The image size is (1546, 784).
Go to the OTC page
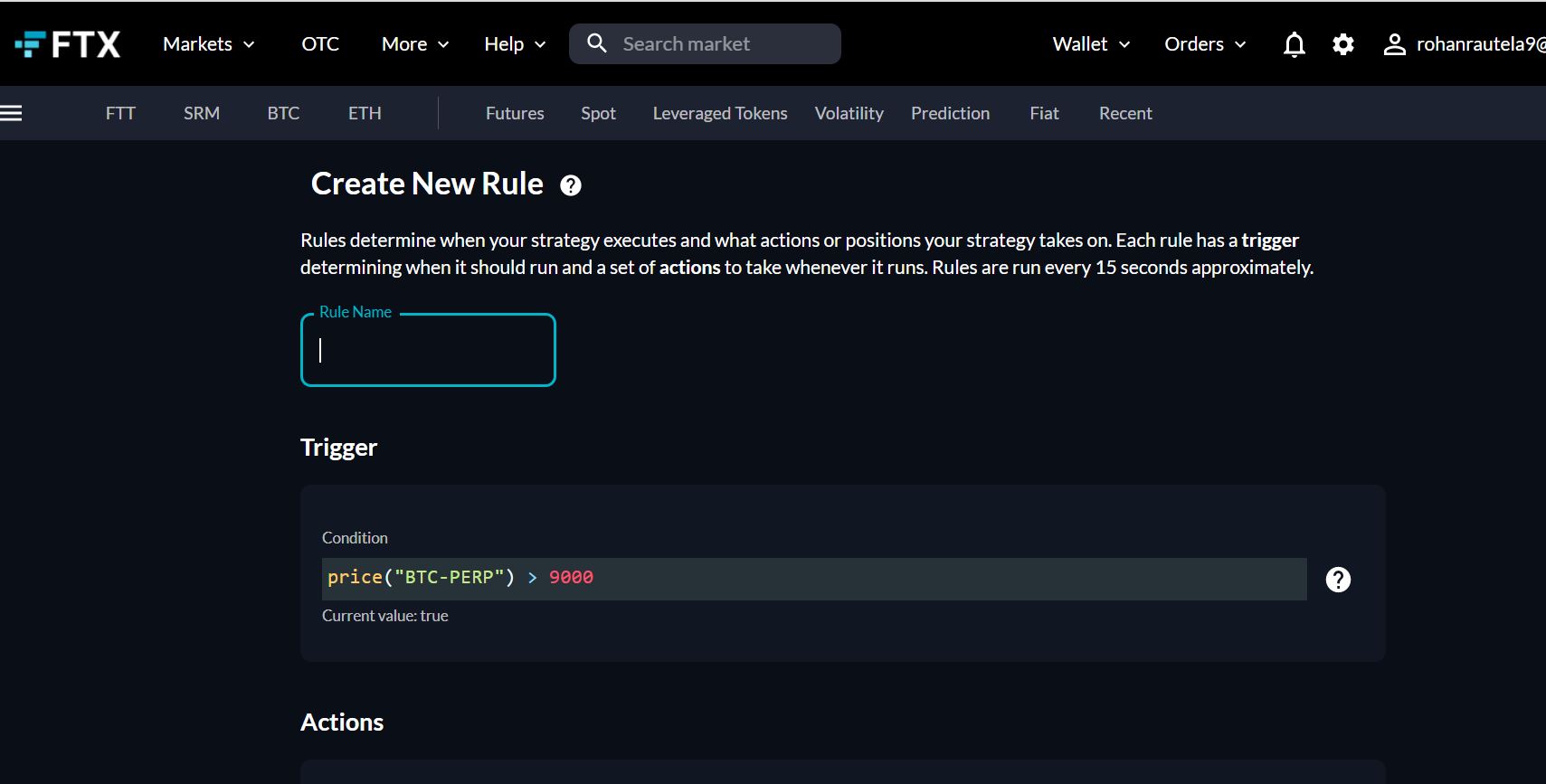320,44
